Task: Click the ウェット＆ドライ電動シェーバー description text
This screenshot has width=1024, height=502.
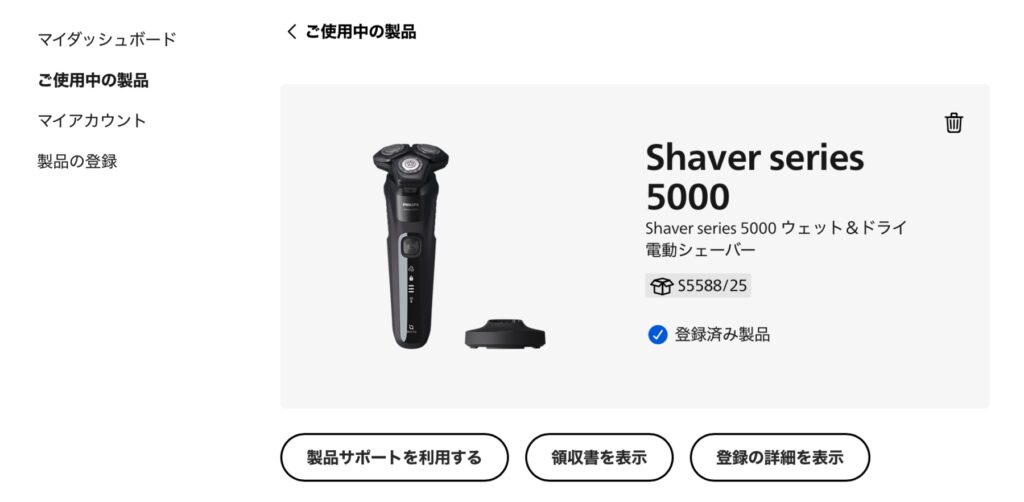Action: pyautogui.click(x=776, y=238)
